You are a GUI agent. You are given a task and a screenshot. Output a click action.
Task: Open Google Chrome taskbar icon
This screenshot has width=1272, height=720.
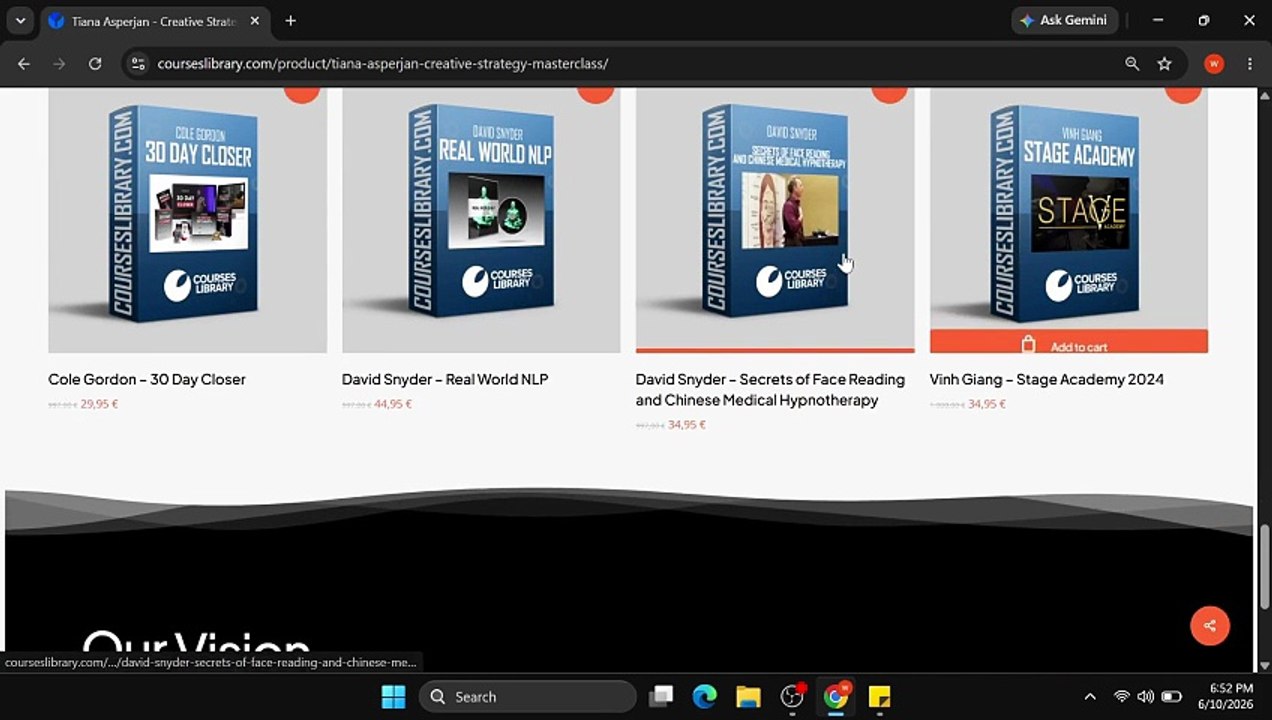[836, 696]
